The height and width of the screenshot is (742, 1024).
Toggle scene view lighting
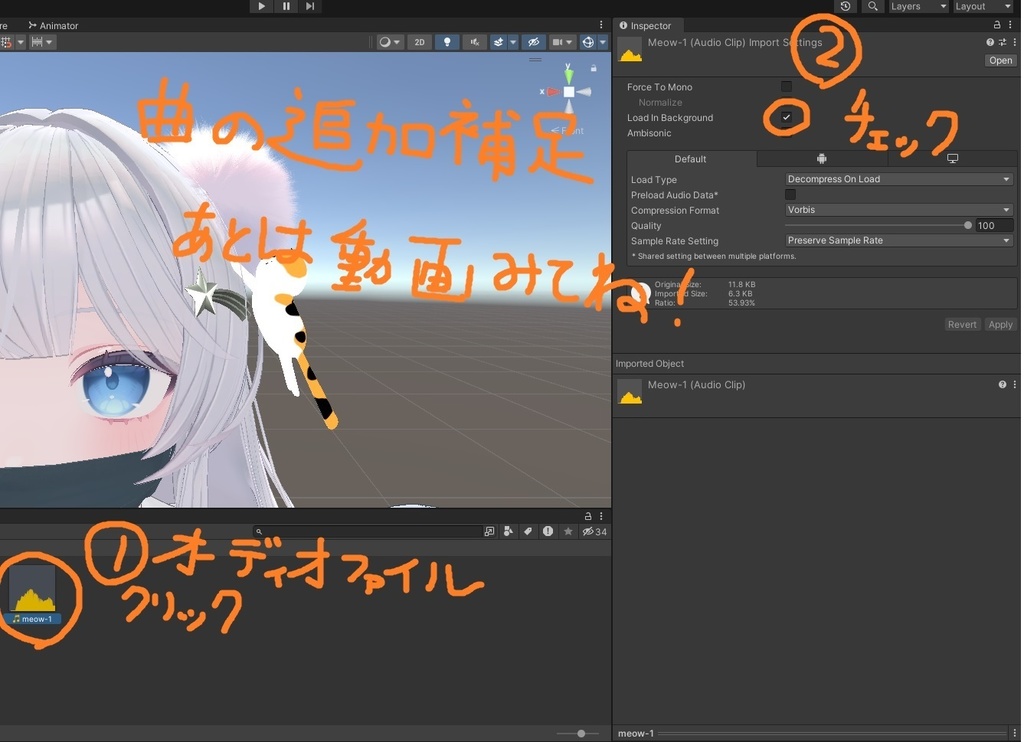click(446, 42)
